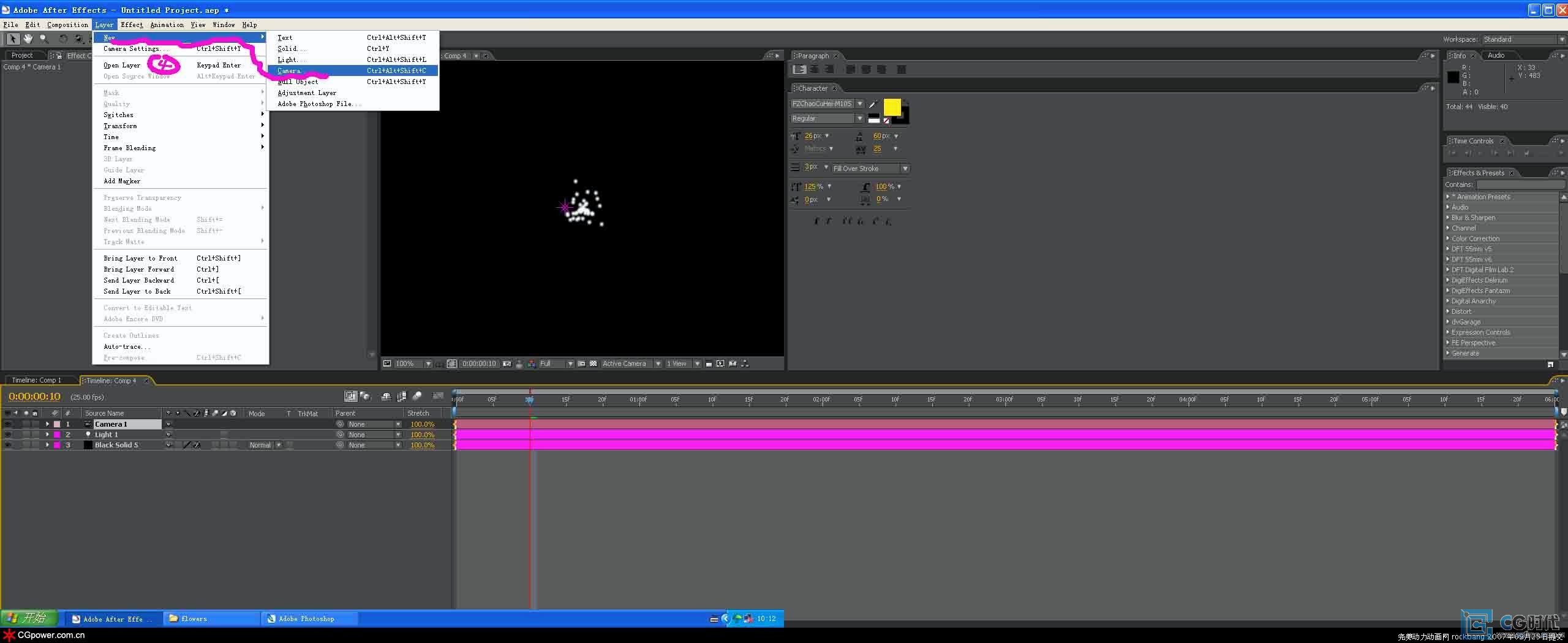Open the 1 View layout dropdown
The image size is (1568, 643).
(x=682, y=363)
